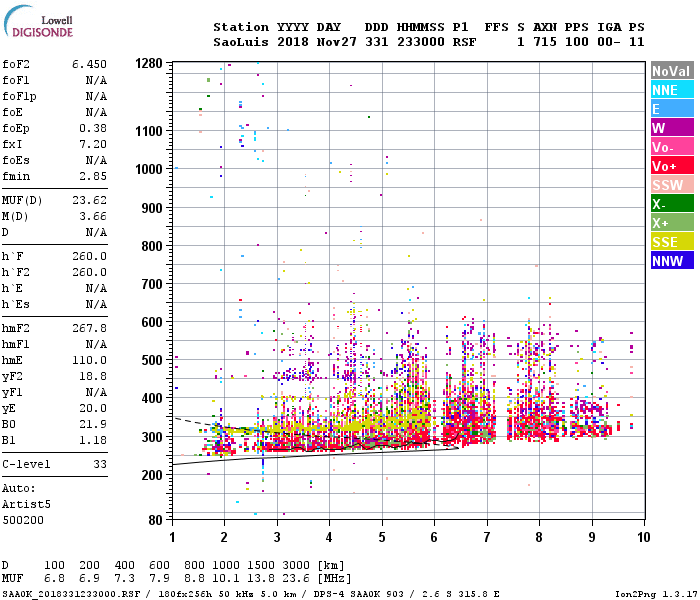Click the 23.6 MHz MUF table value
The width and height of the screenshot is (700, 600).
[296, 579]
